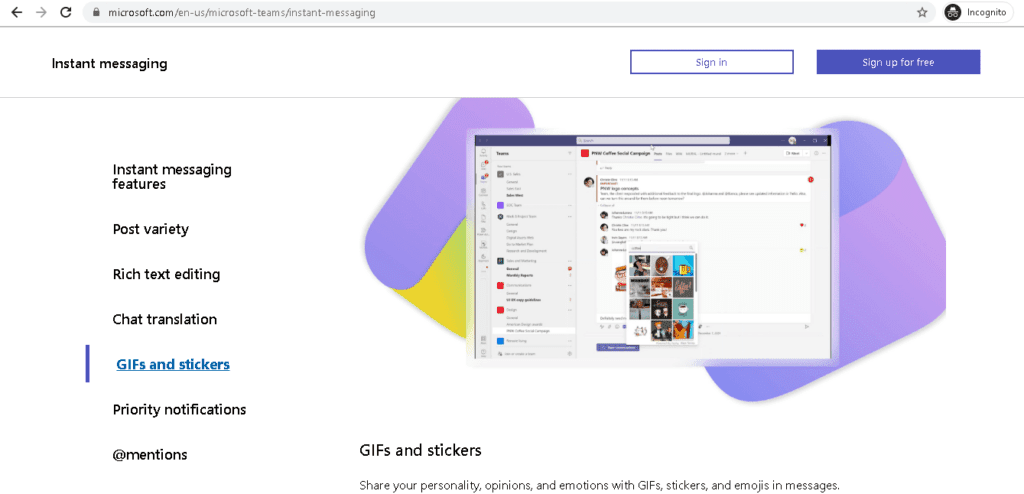Select the Priority notifications tab
This screenshot has height=494, width=1024.
[179, 410]
